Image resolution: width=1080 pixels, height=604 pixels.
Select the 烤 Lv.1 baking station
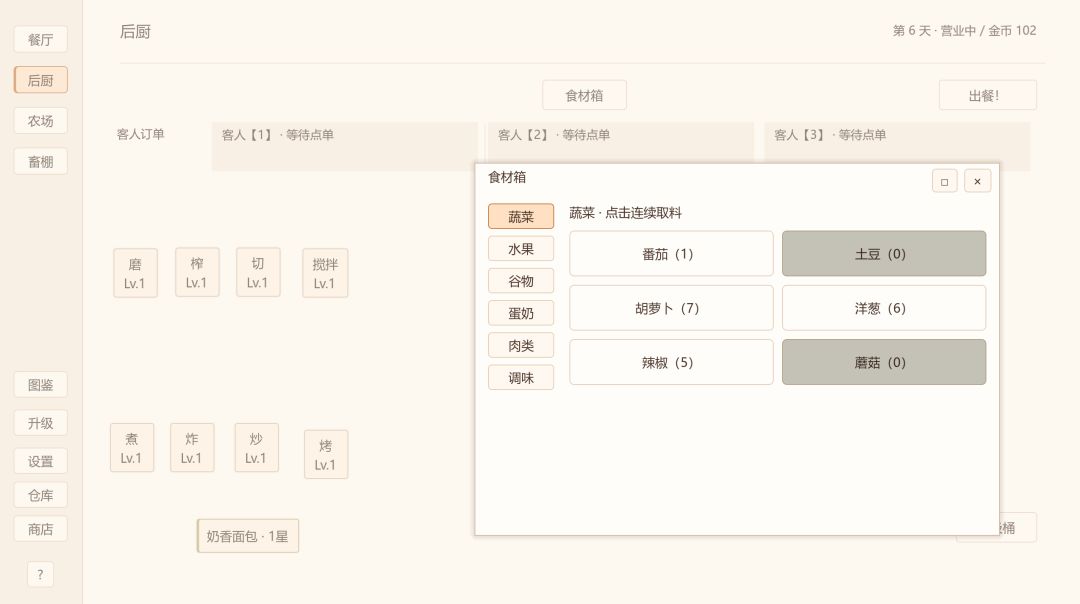click(326, 455)
